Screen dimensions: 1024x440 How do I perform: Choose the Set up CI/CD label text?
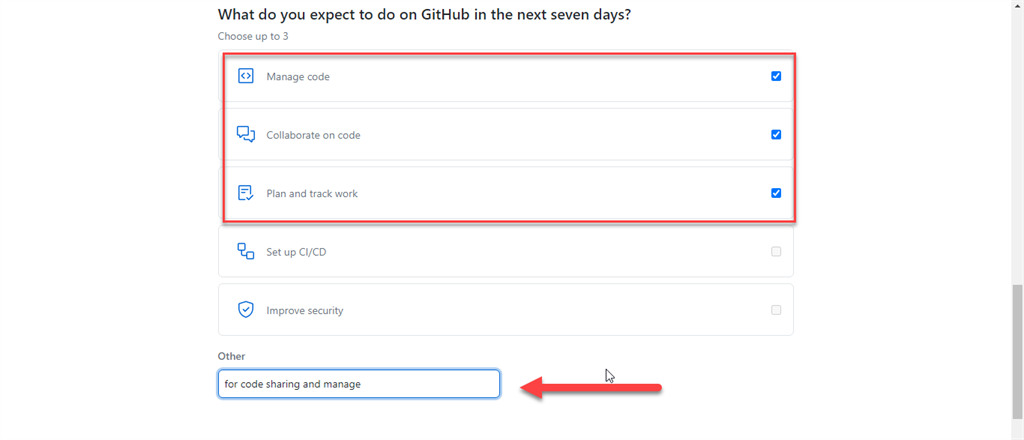tap(296, 252)
